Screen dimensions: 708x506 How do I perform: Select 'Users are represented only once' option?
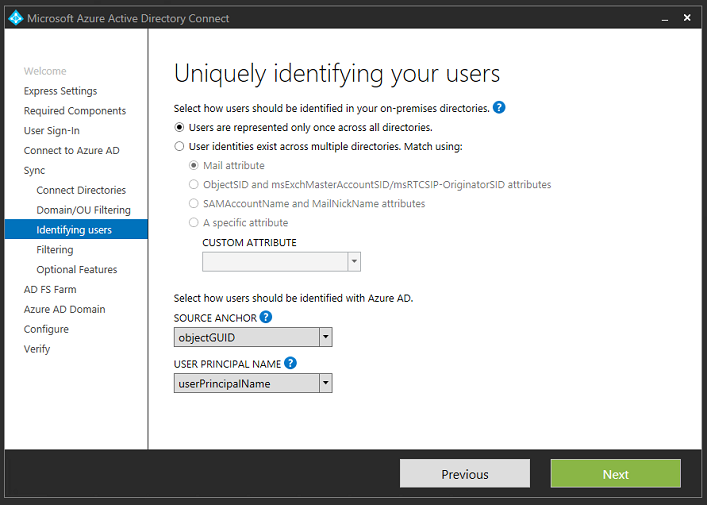coord(179,127)
